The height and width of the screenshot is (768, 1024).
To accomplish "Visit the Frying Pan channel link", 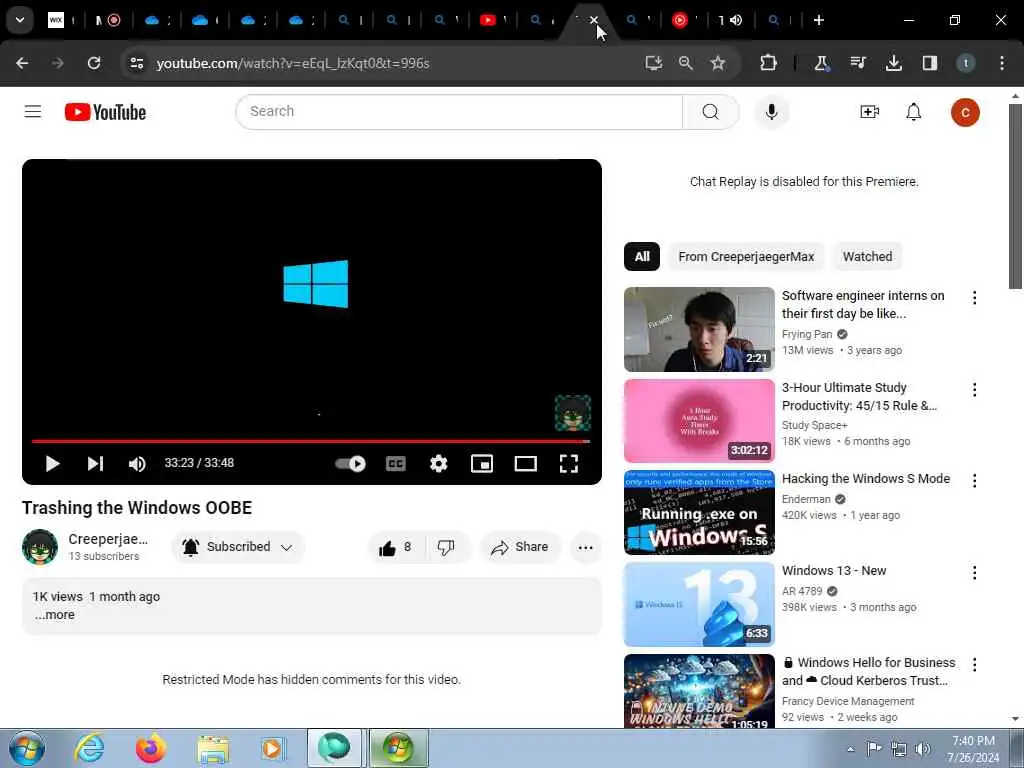I will [807, 334].
